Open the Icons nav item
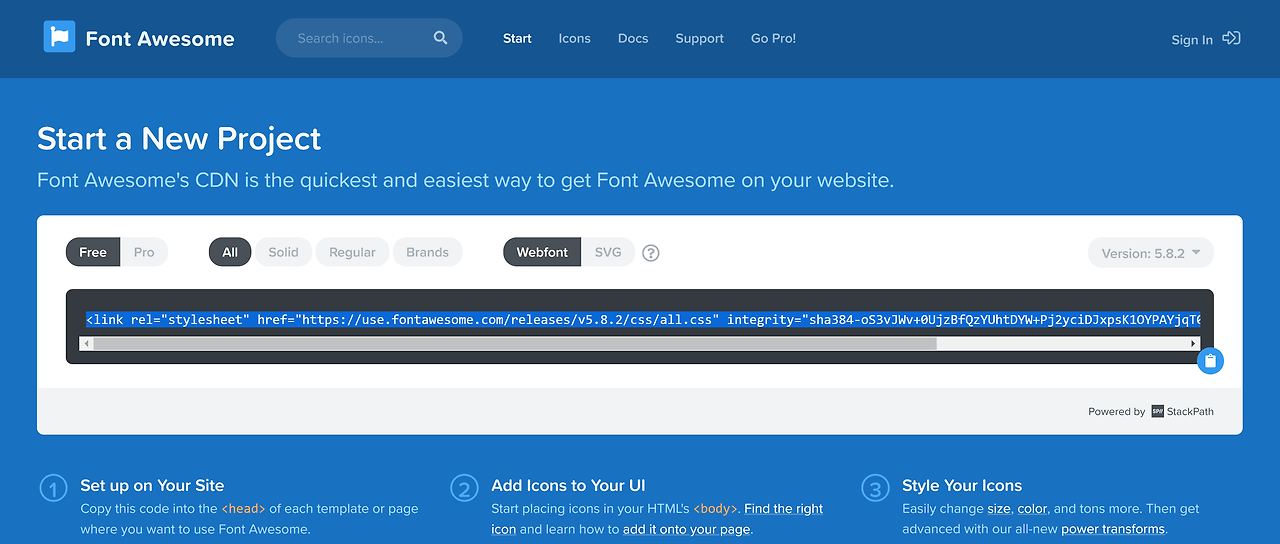This screenshot has width=1280, height=544. pyautogui.click(x=574, y=38)
